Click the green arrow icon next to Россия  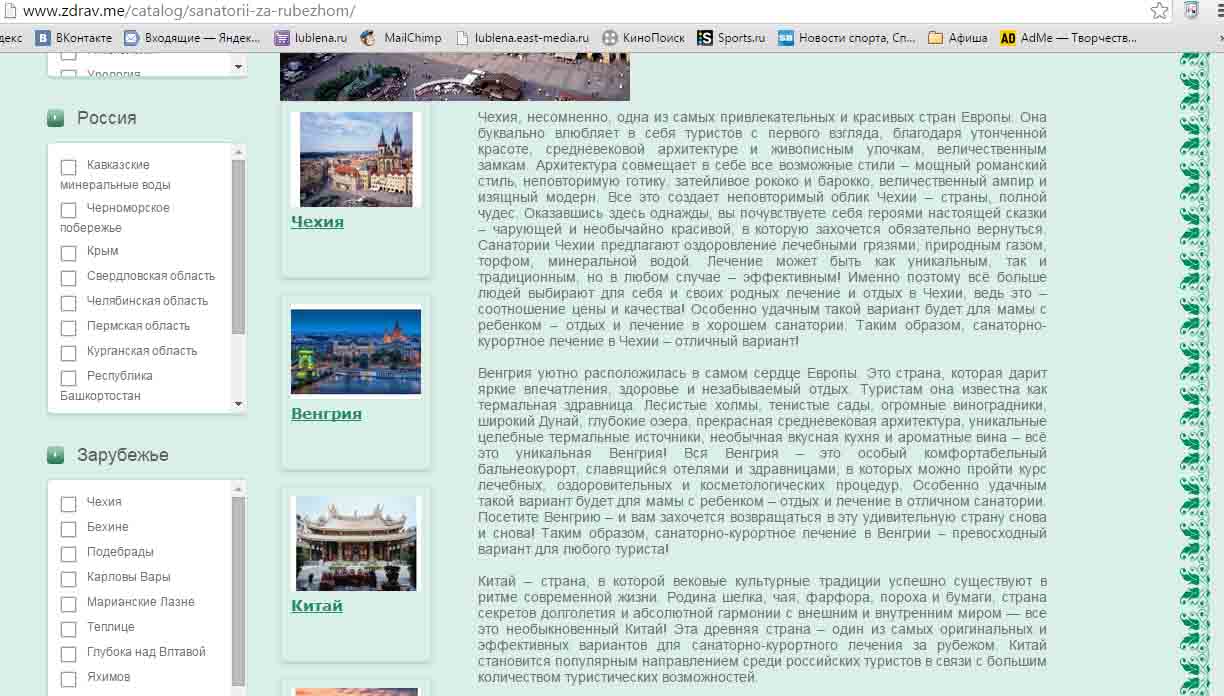point(55,118)
